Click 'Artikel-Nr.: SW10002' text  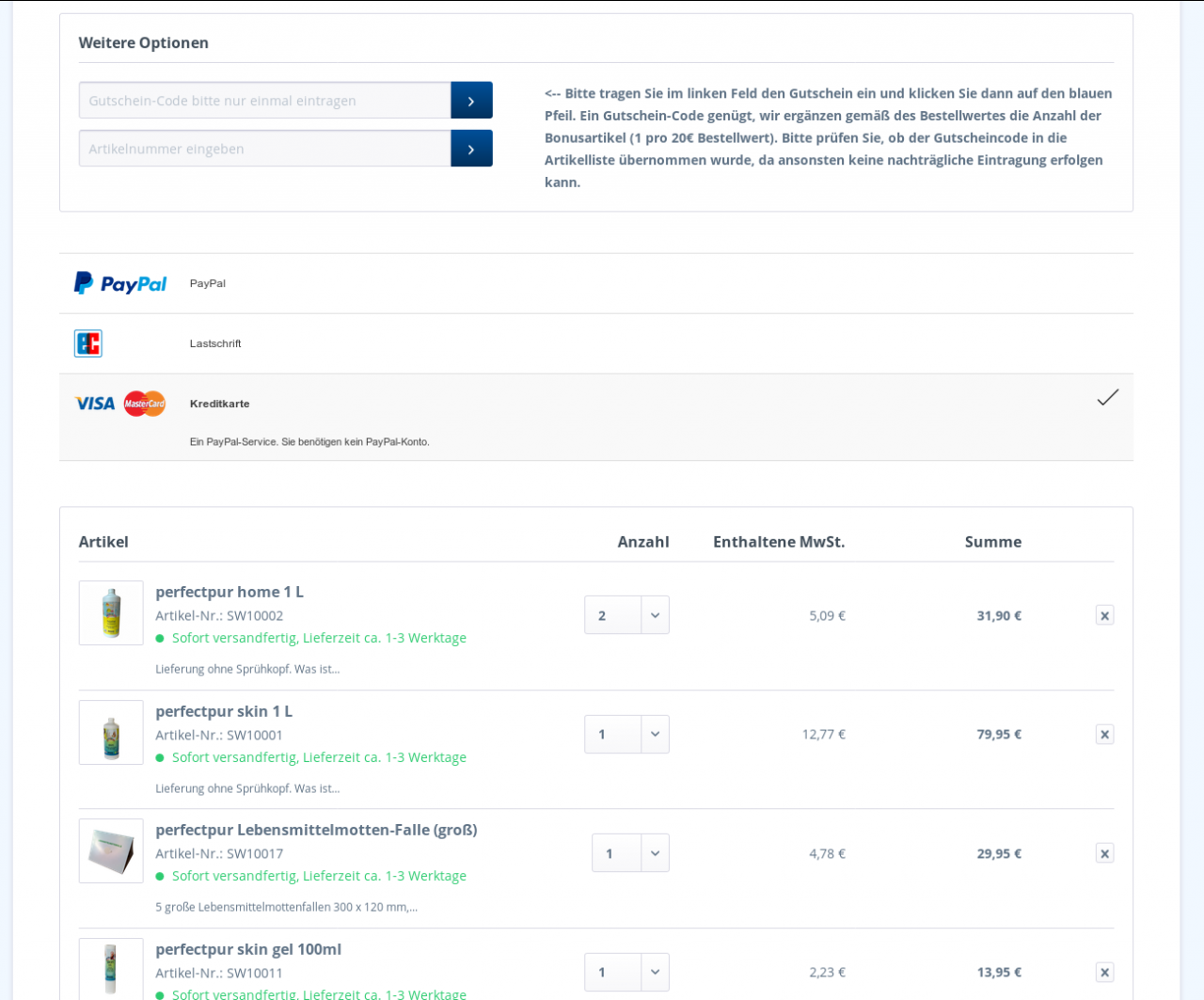pyautogui.click(x=219, y=615)
